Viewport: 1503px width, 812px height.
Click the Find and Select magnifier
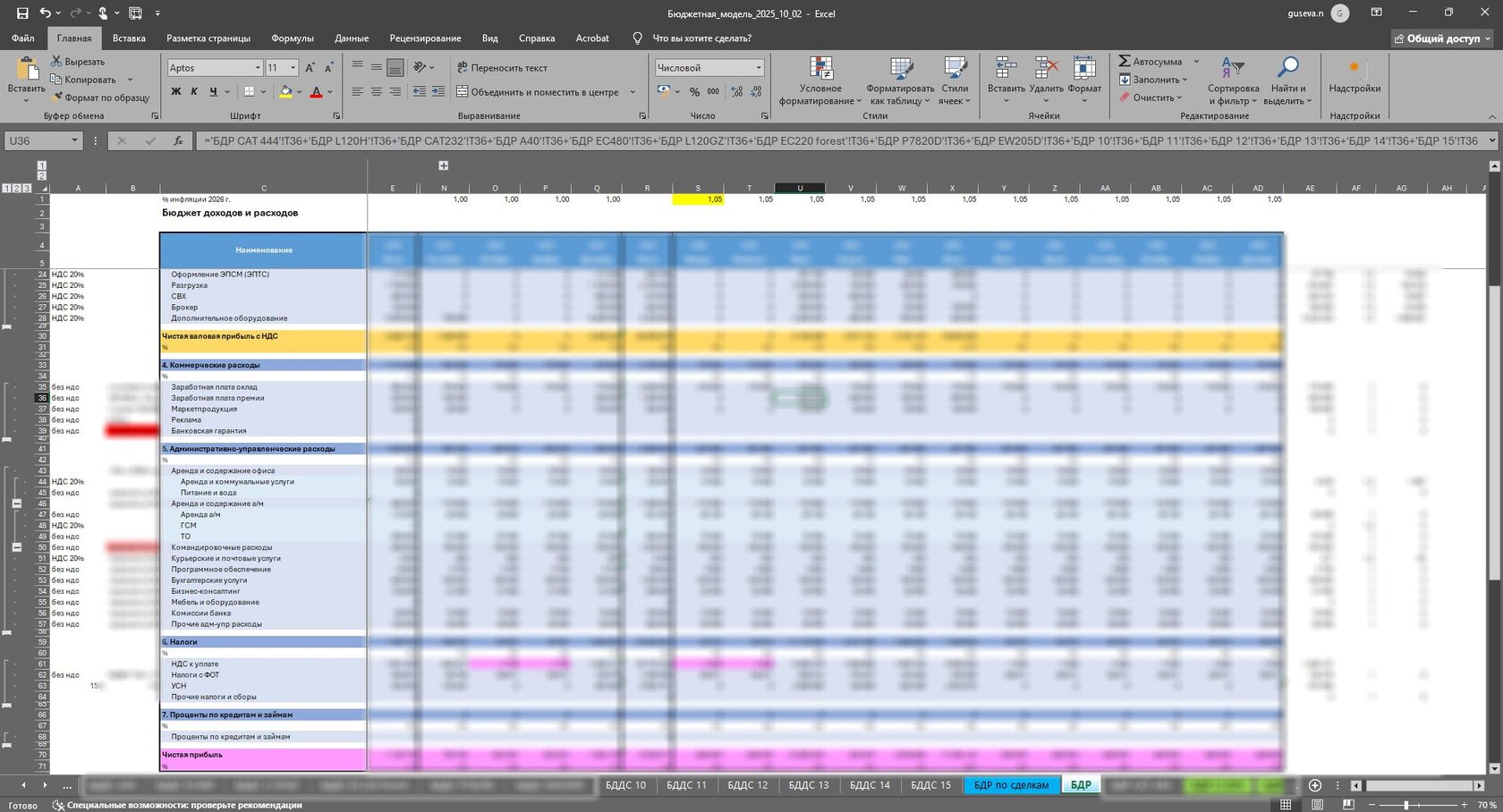click(1287, 68)
